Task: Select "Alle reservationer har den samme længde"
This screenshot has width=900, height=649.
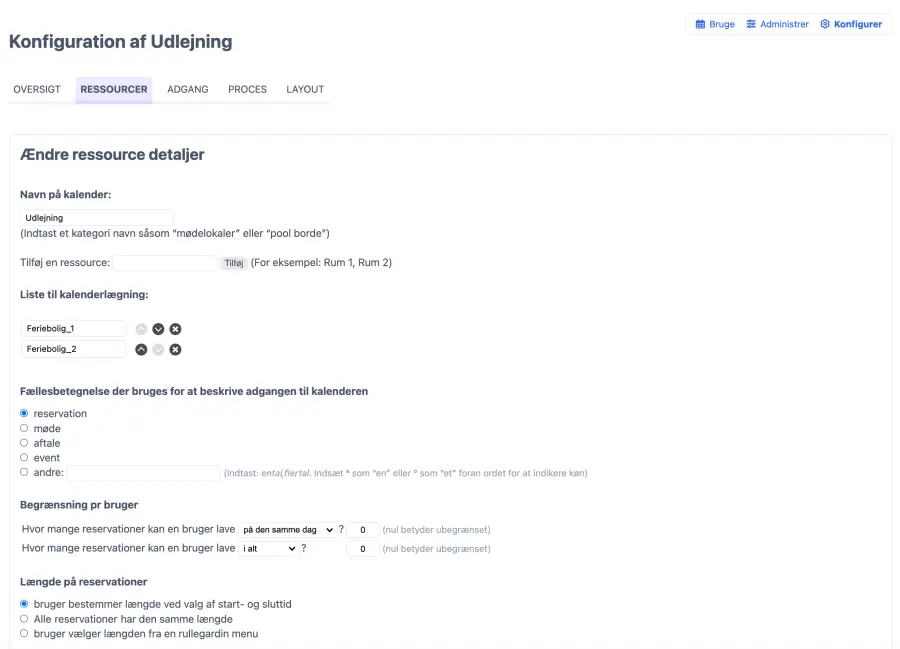Action: pyautogui.click(x=24, y=619)
